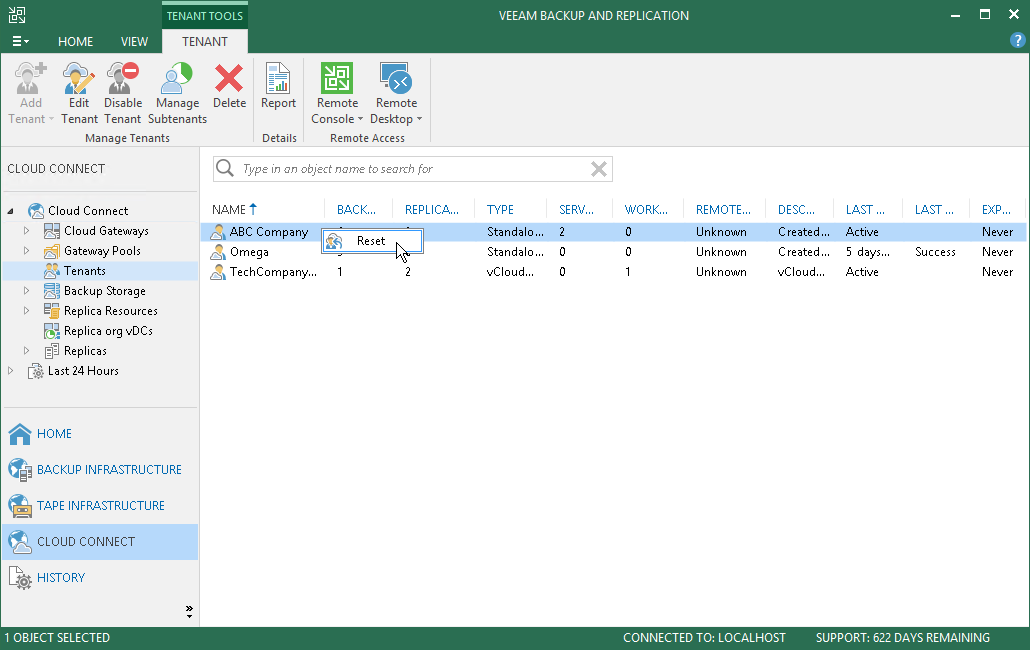Generate a tenant Report from the ribbon
The height and width of the screenshot is (650, 1030).
[279, 79]
